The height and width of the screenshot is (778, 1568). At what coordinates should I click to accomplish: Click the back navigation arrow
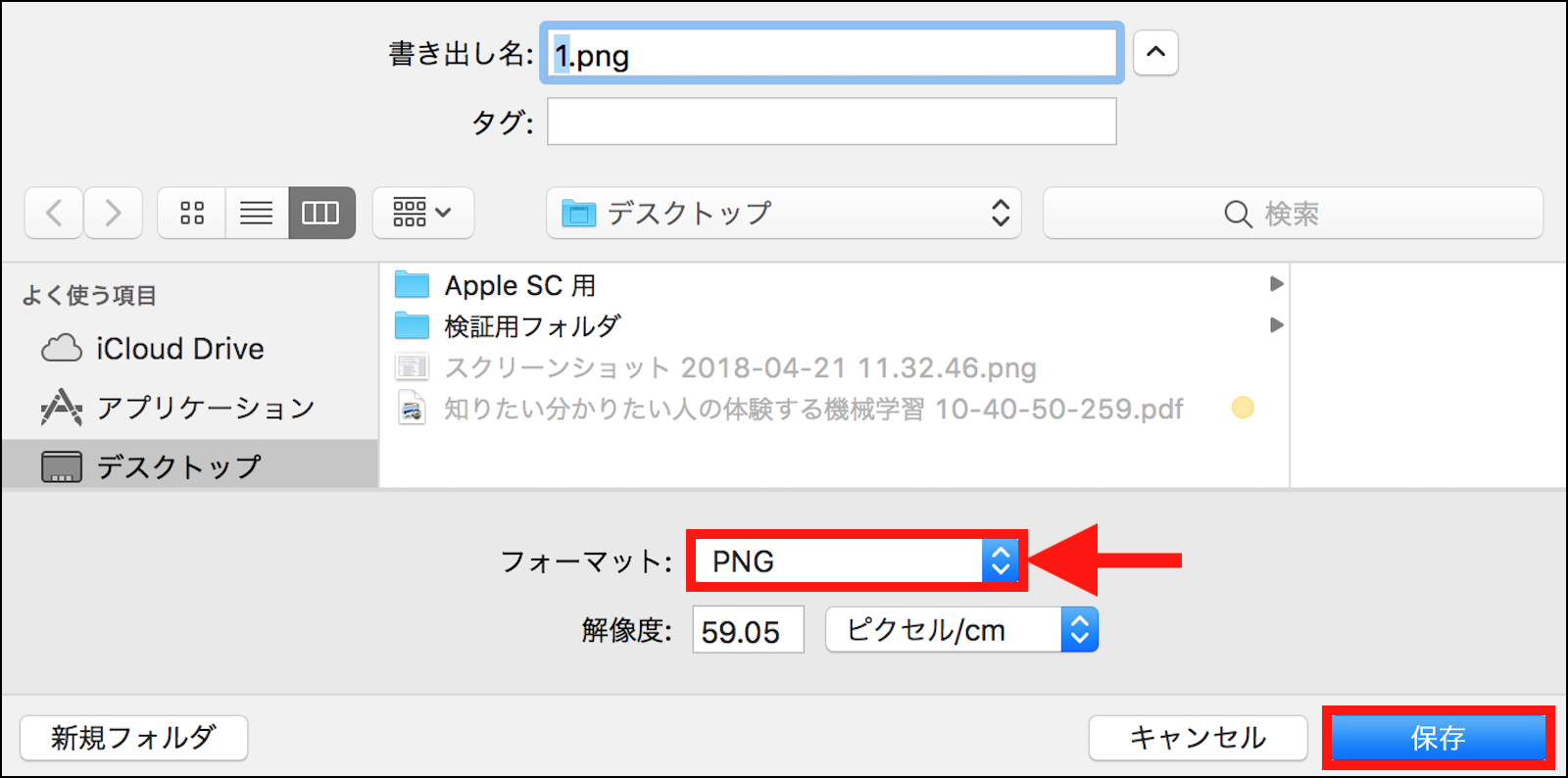55,213
